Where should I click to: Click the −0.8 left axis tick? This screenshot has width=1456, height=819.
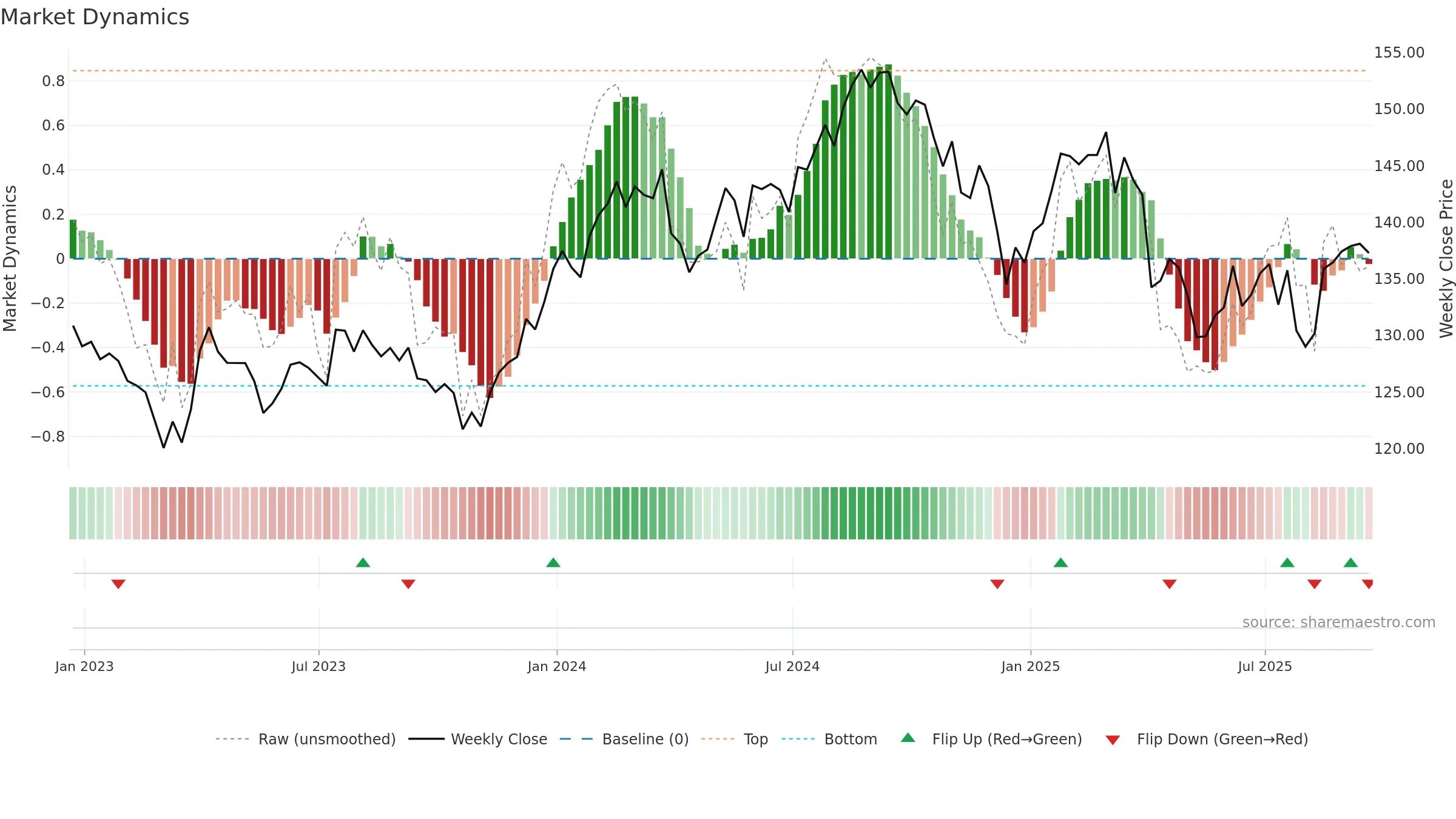(x=48, y=436)
